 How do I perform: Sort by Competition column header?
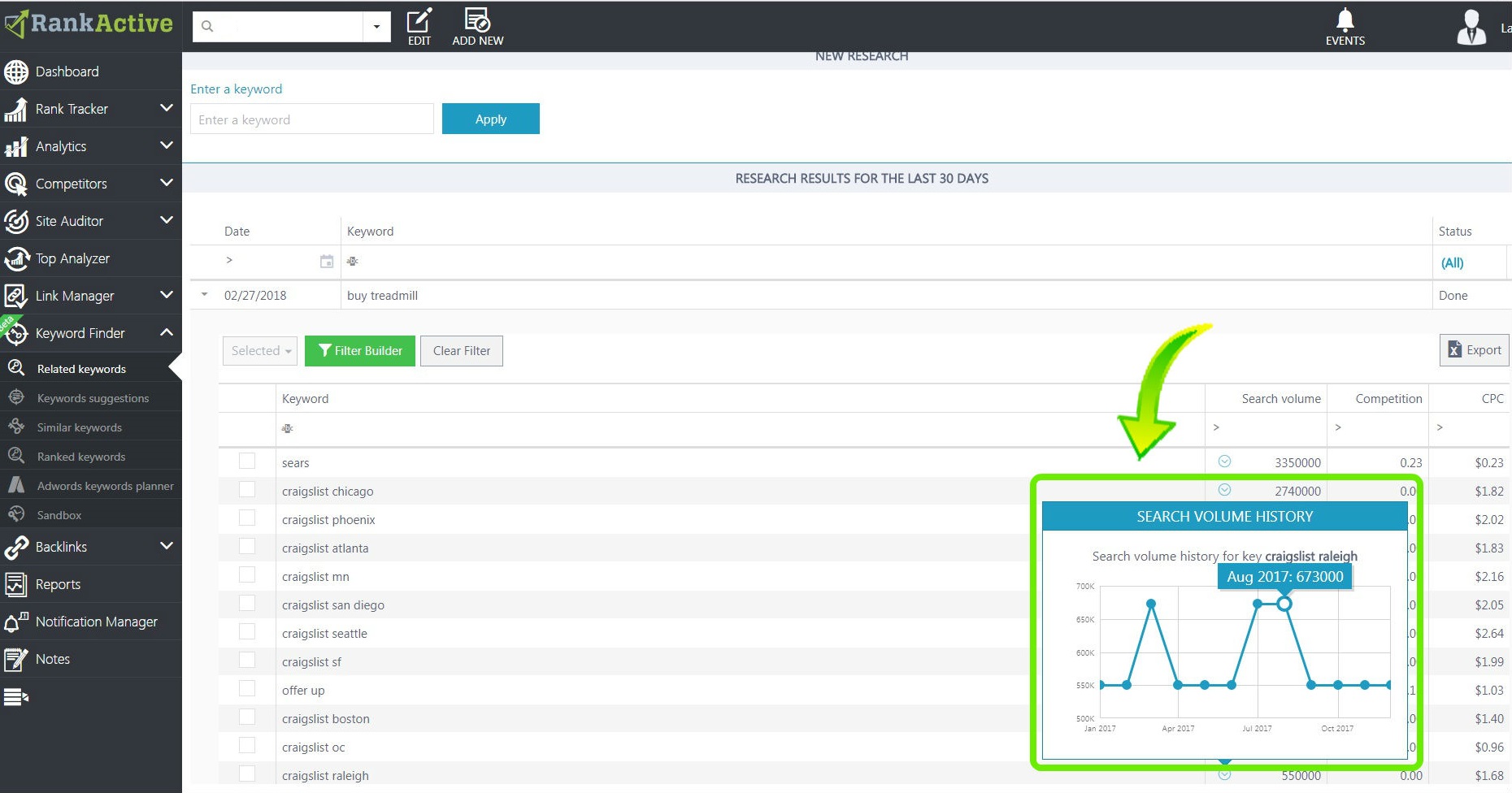1388,399
